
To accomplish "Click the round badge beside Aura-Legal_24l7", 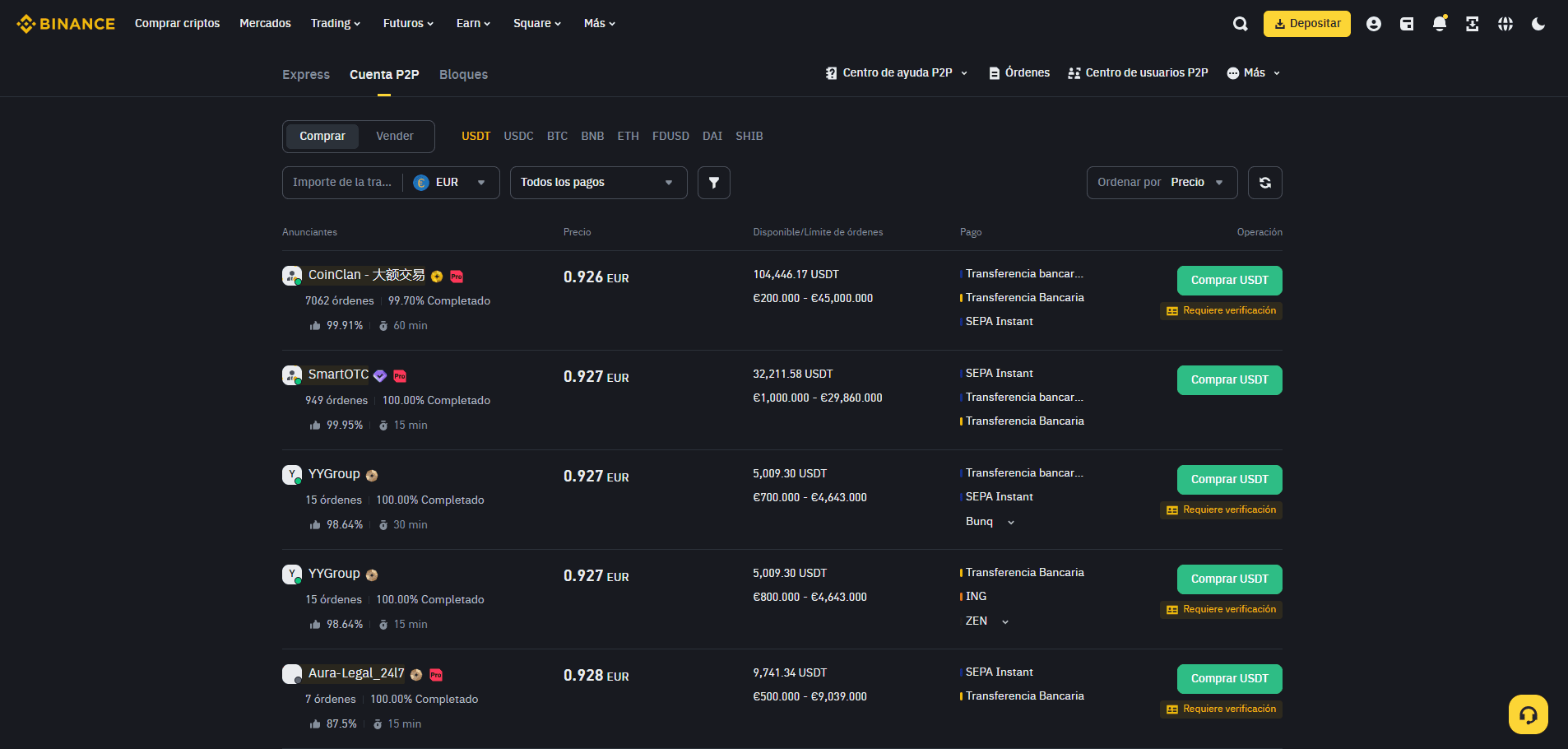I will (x=416, y=675).
